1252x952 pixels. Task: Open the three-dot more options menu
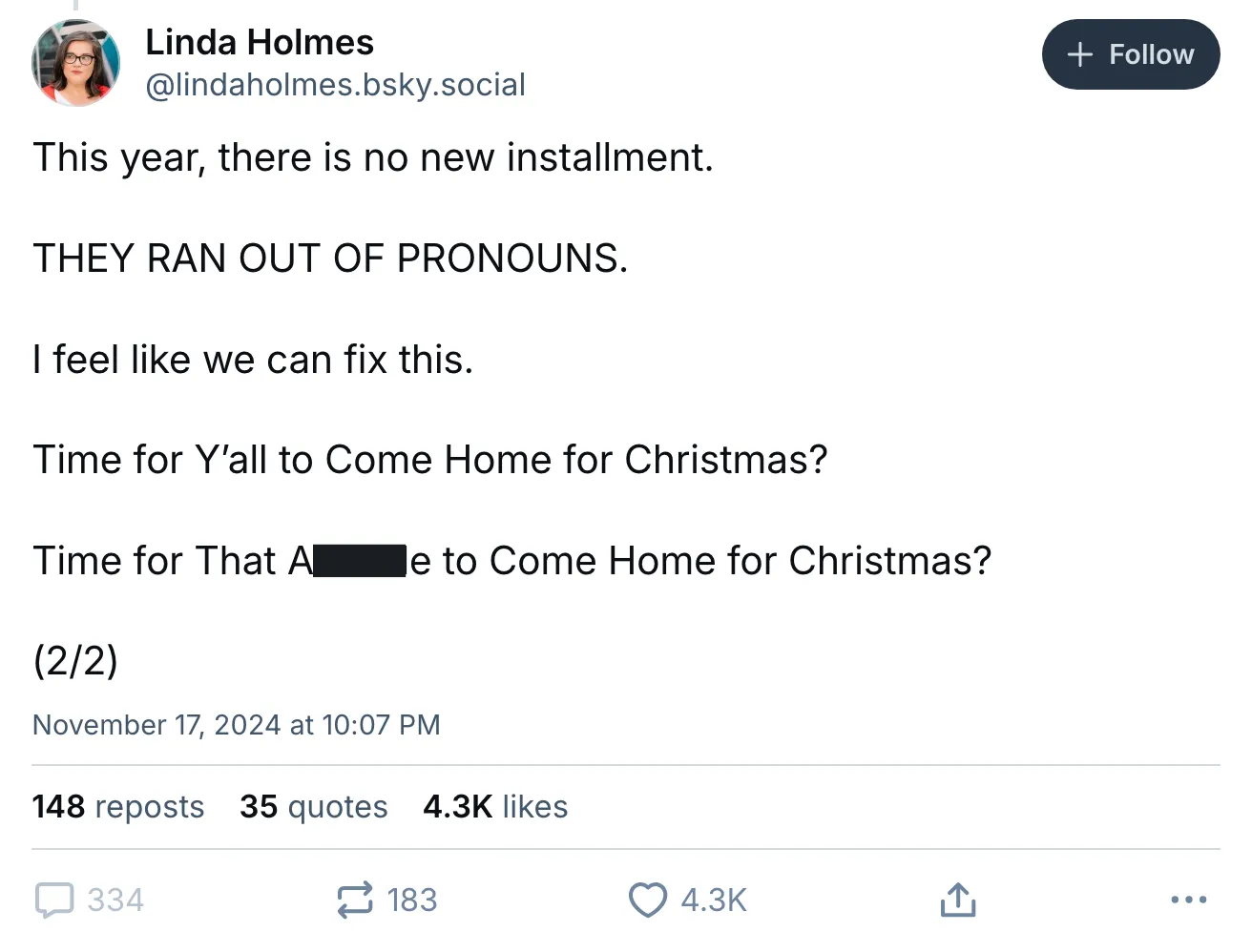pos(1188,900)
